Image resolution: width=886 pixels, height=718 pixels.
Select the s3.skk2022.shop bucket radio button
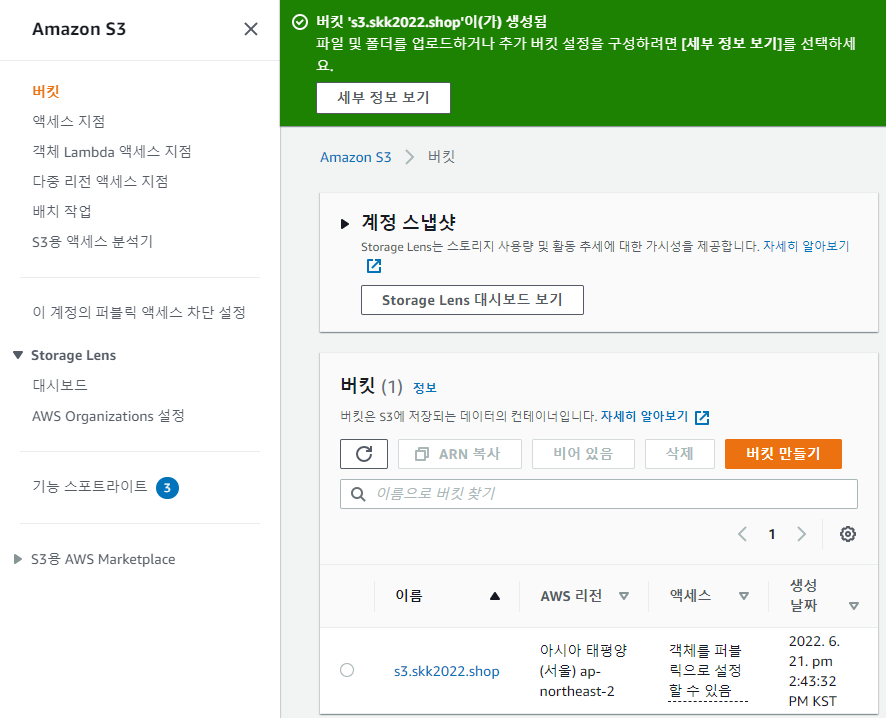click(347, 670)
